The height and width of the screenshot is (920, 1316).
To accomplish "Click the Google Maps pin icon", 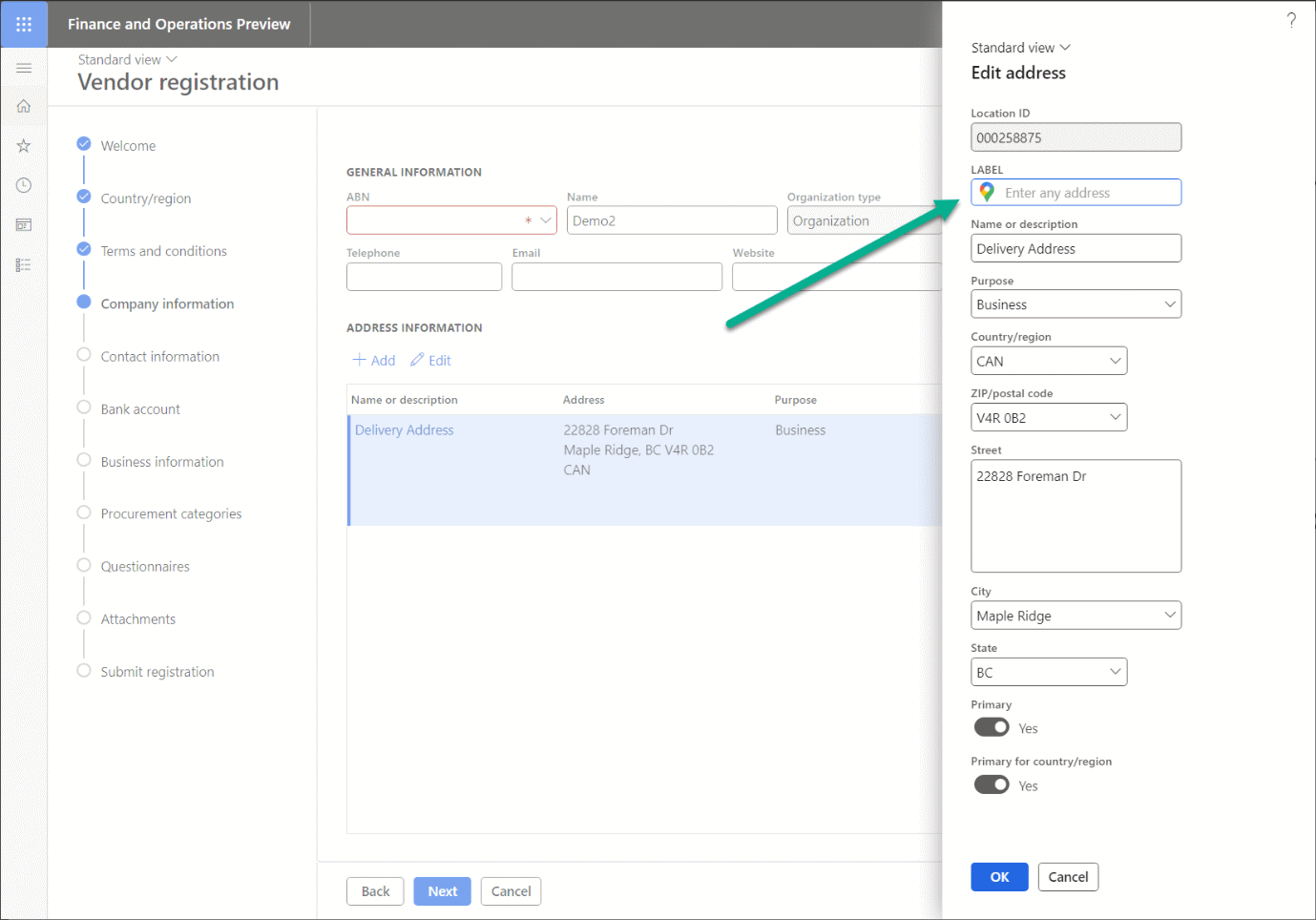I will (x=987, y=192).
